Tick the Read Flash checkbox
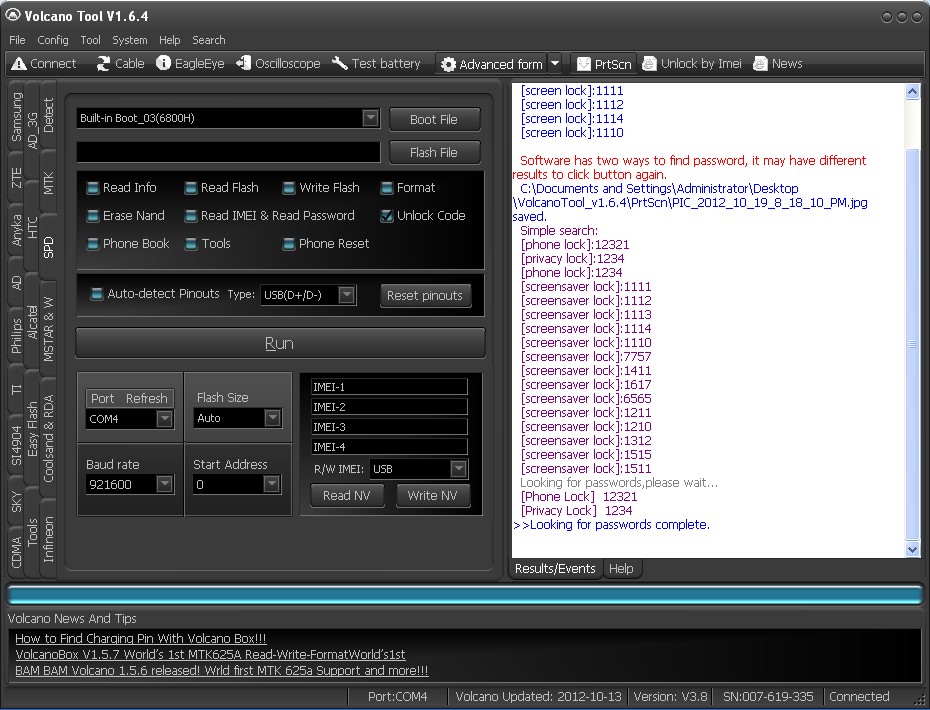 [190, 188]
